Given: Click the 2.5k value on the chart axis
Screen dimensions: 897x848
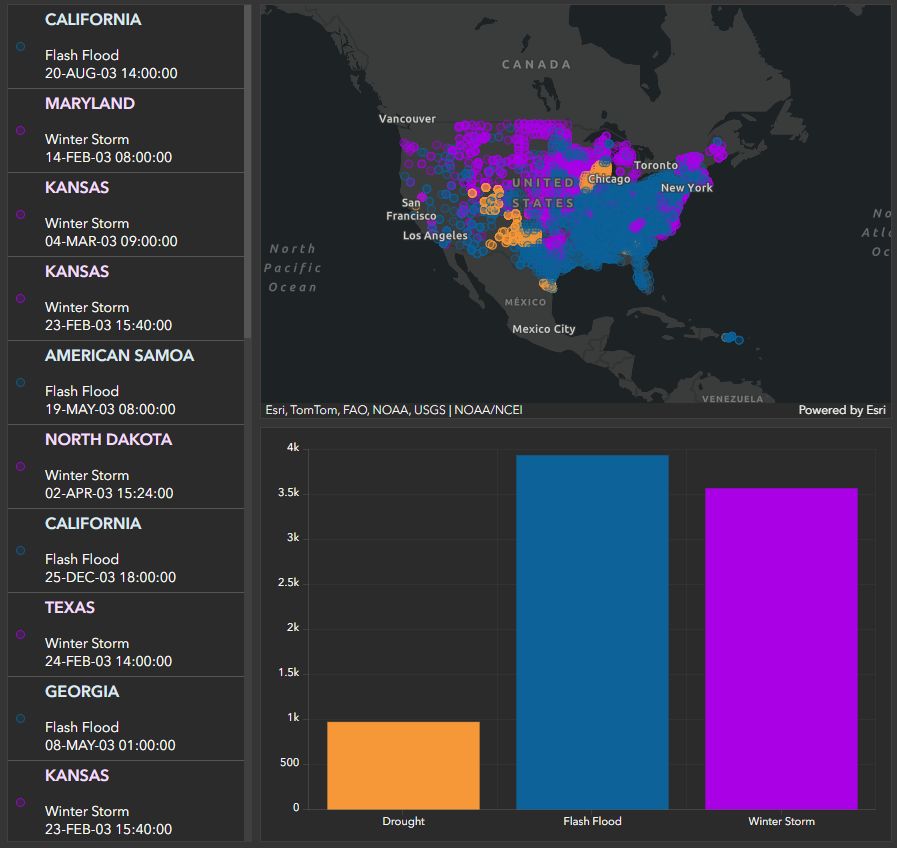Looking at the screenshot, I should tap(289, 582).
